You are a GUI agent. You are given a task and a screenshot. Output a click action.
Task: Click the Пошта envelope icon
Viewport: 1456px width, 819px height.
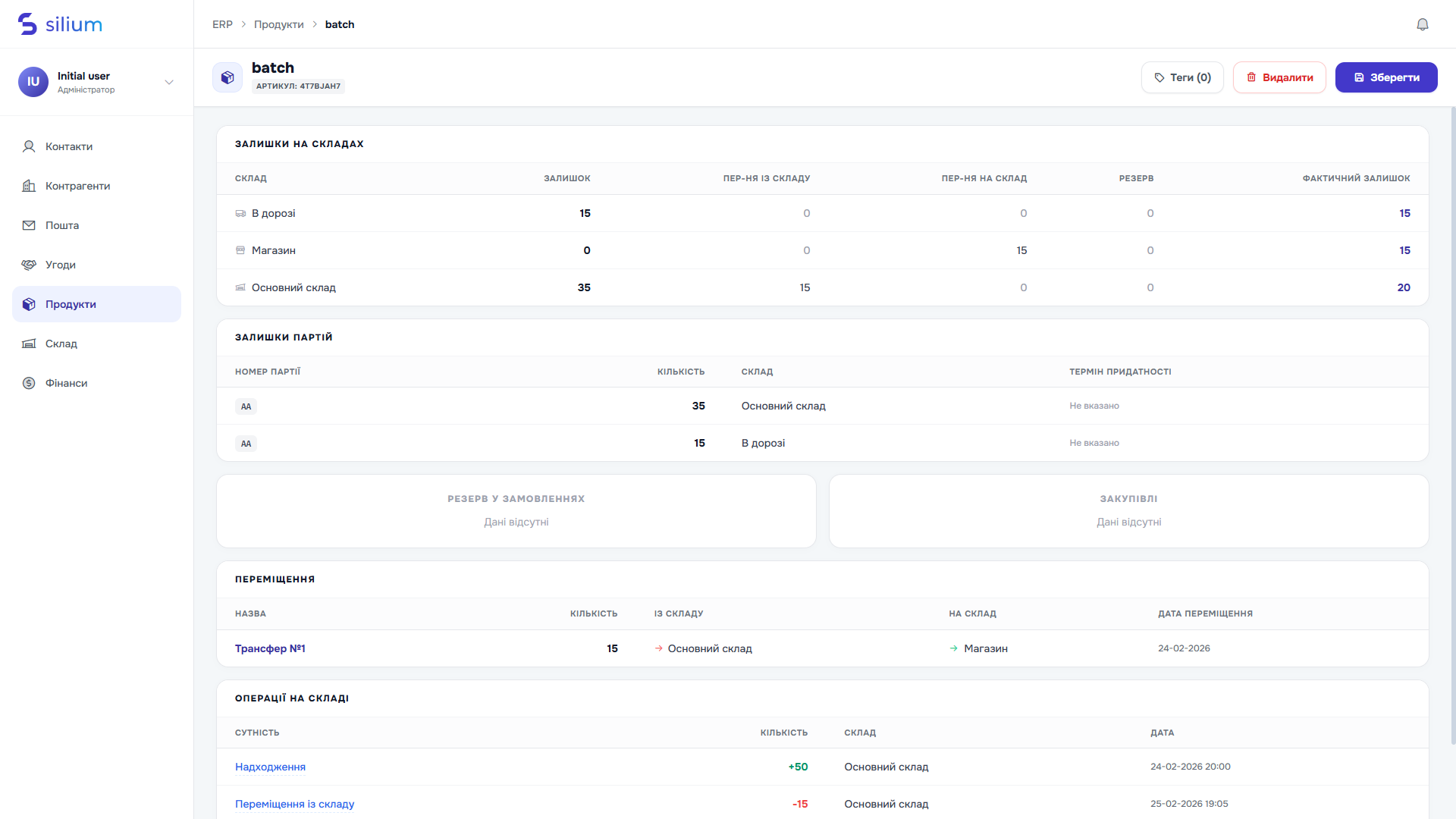[29, 225]
